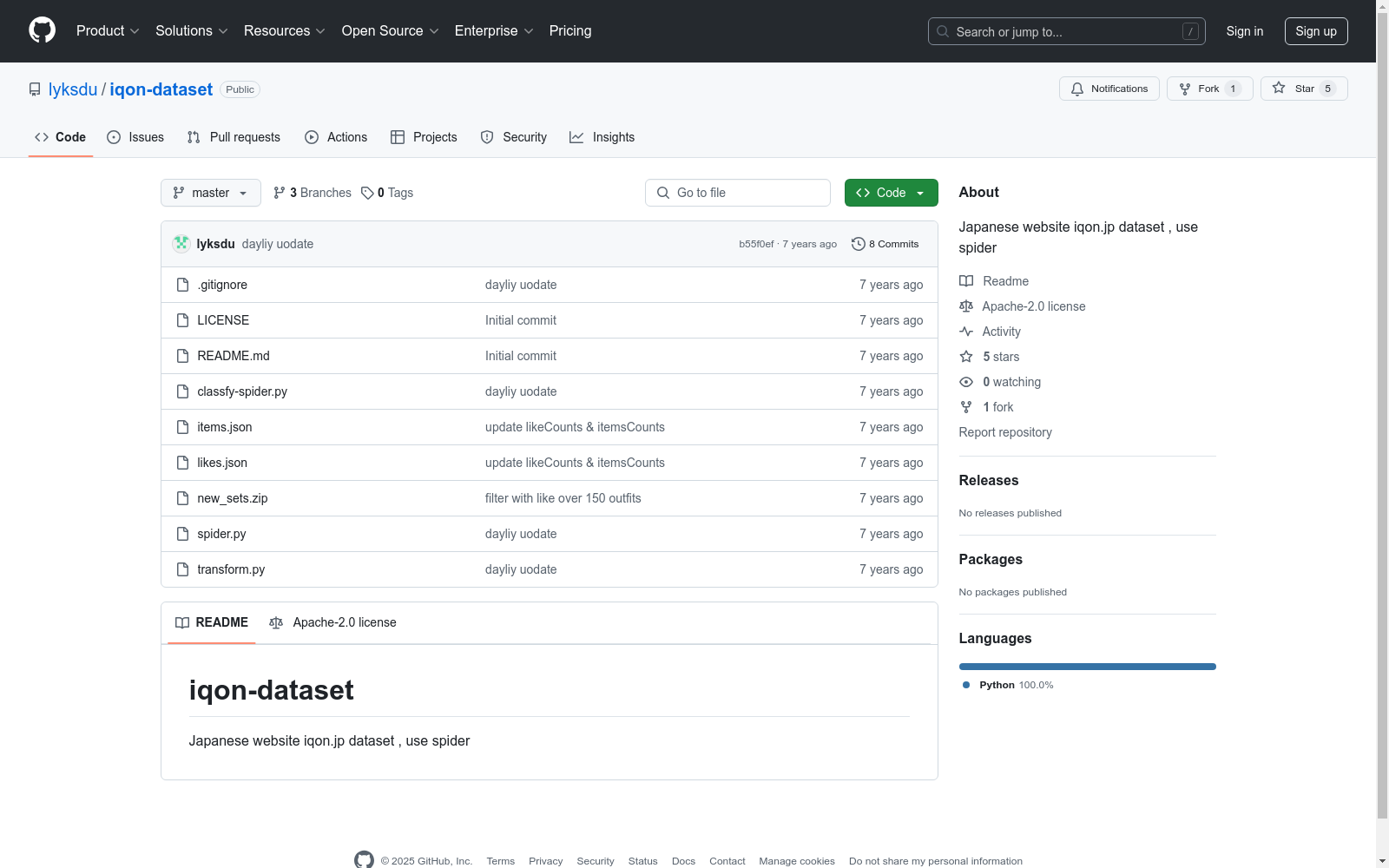This screenshot has width=1389, height=868.
Task: Click the Manage cookies footer link
Action: tap(797, 861)
